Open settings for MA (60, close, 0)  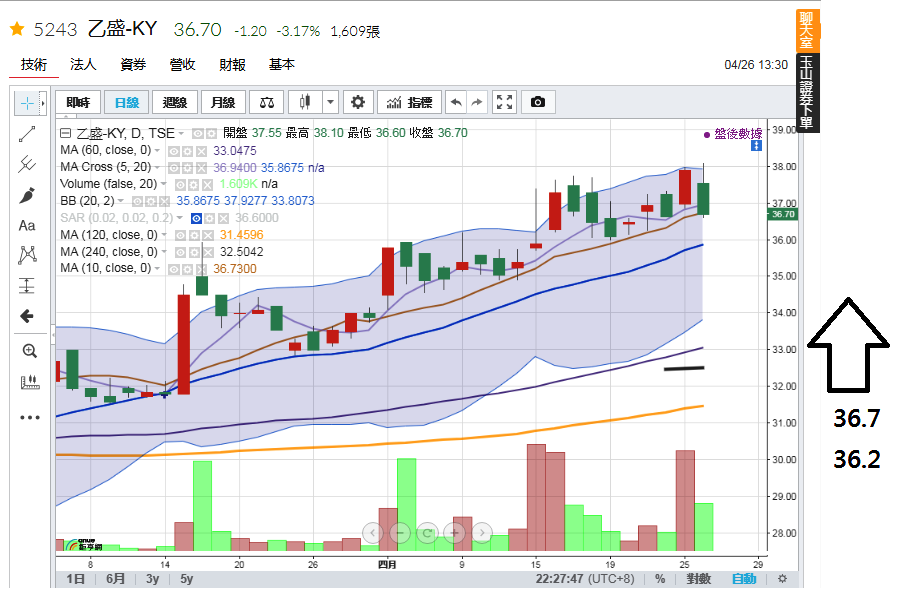pos(187,152)
